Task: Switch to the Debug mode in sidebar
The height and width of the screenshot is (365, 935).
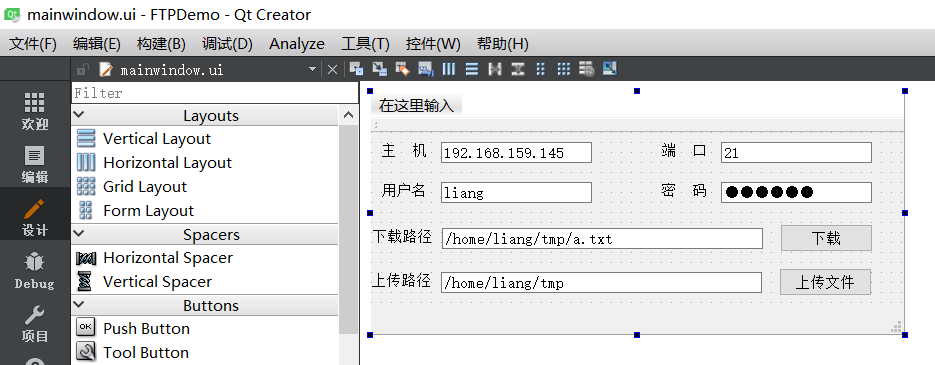Action: (35, 270)
